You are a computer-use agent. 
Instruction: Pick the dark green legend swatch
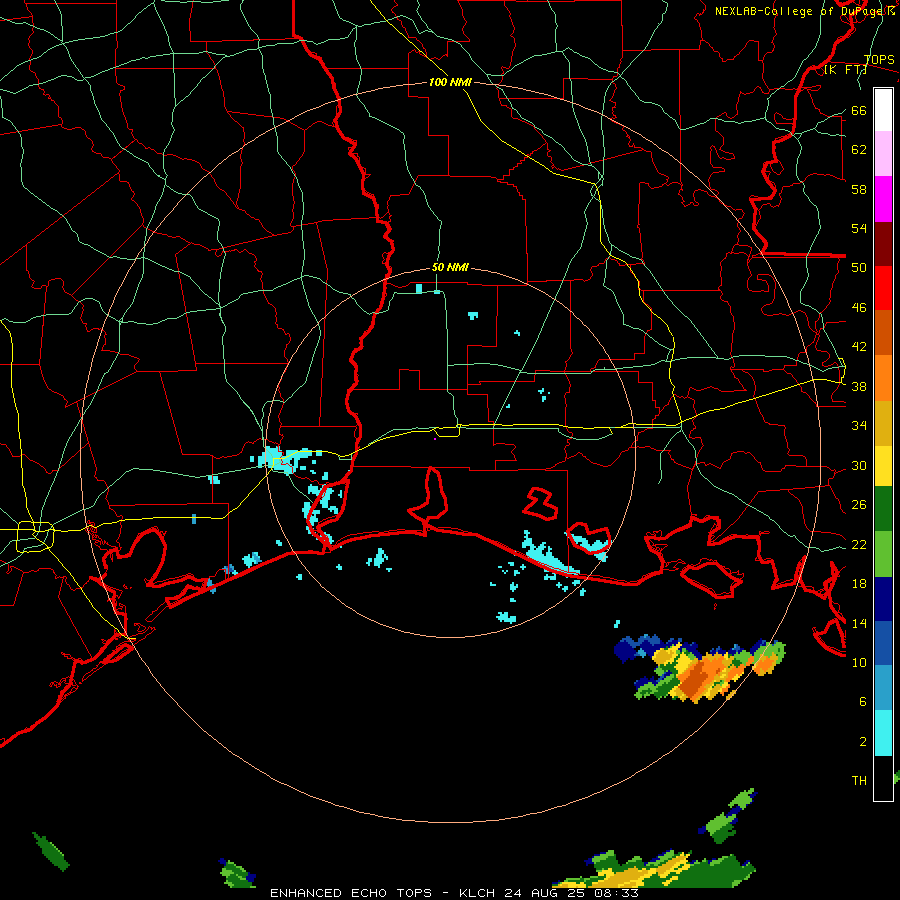pos(883,509)
